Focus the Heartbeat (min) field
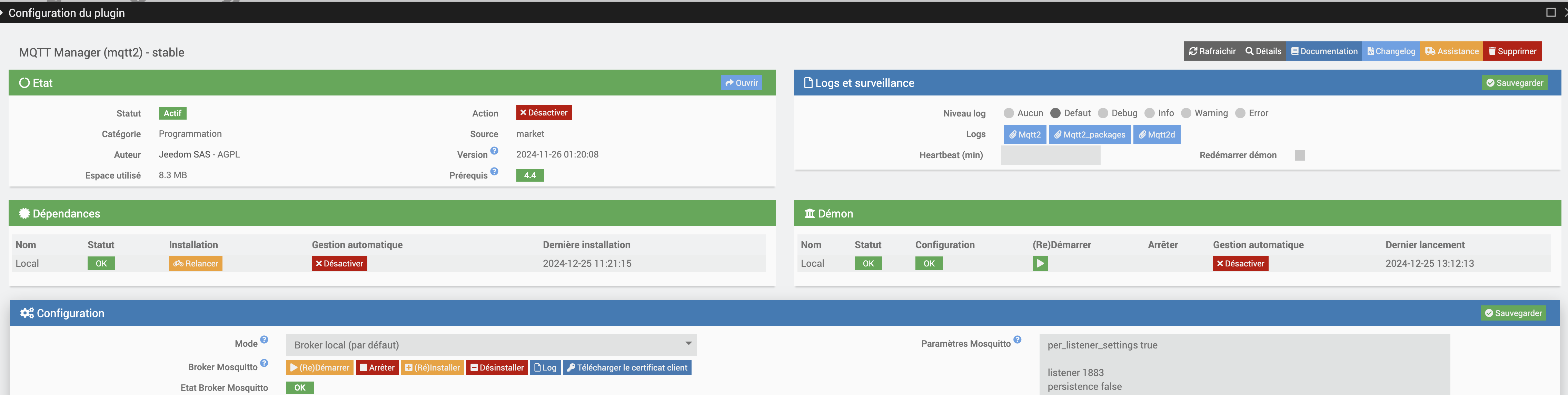The image size is (1568, 395). coord(1051,155)
